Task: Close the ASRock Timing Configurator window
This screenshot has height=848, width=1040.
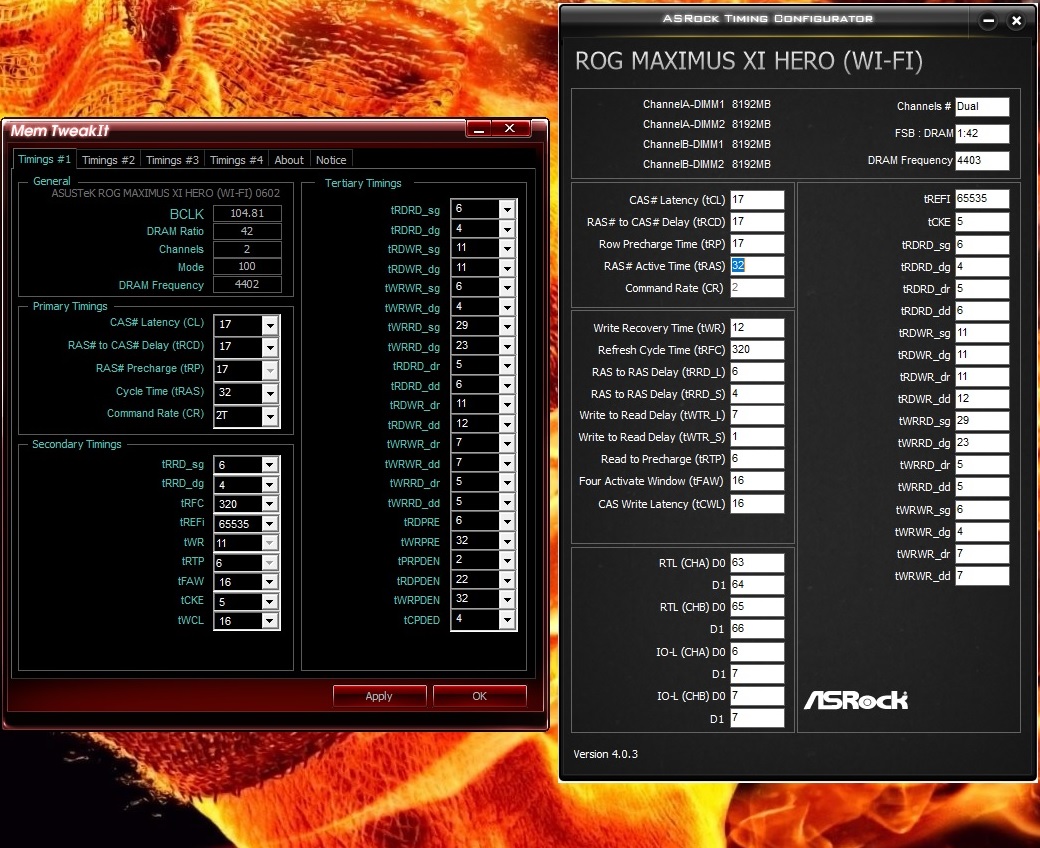Action: click(1016, 21)
